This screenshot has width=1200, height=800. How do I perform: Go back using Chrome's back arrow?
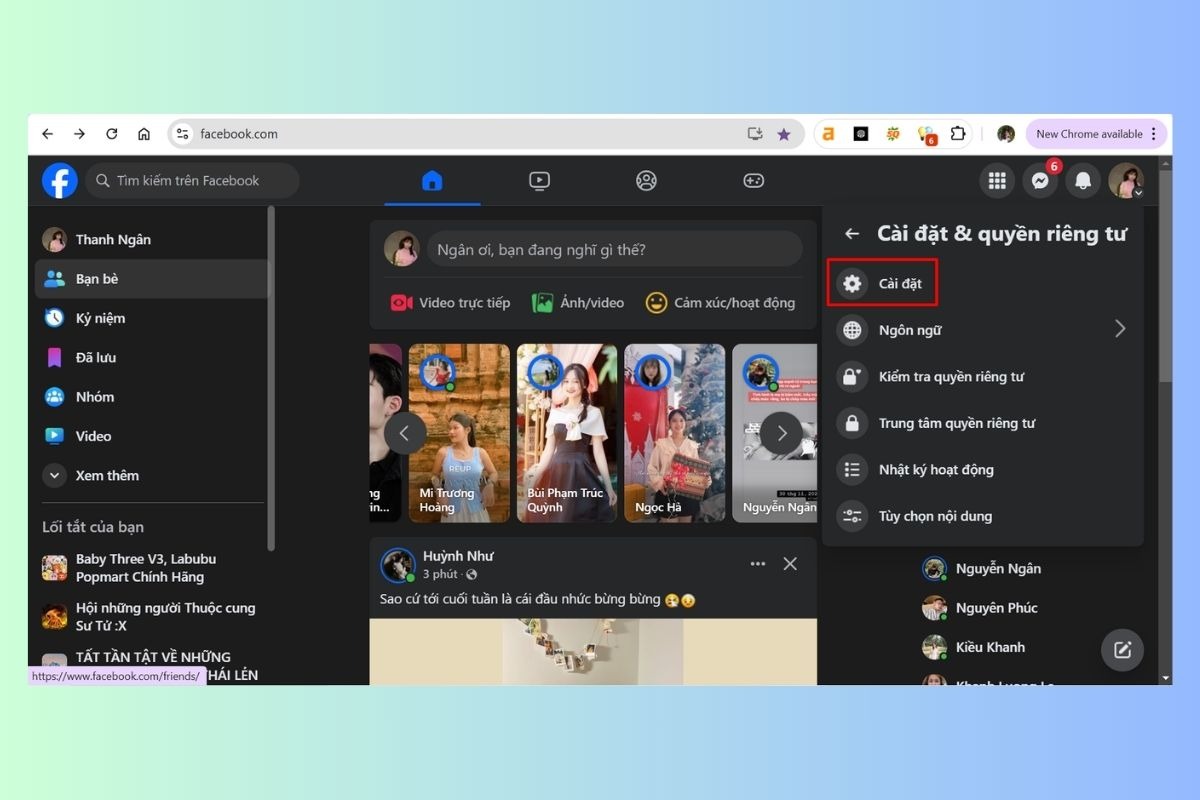coord(48,134)
